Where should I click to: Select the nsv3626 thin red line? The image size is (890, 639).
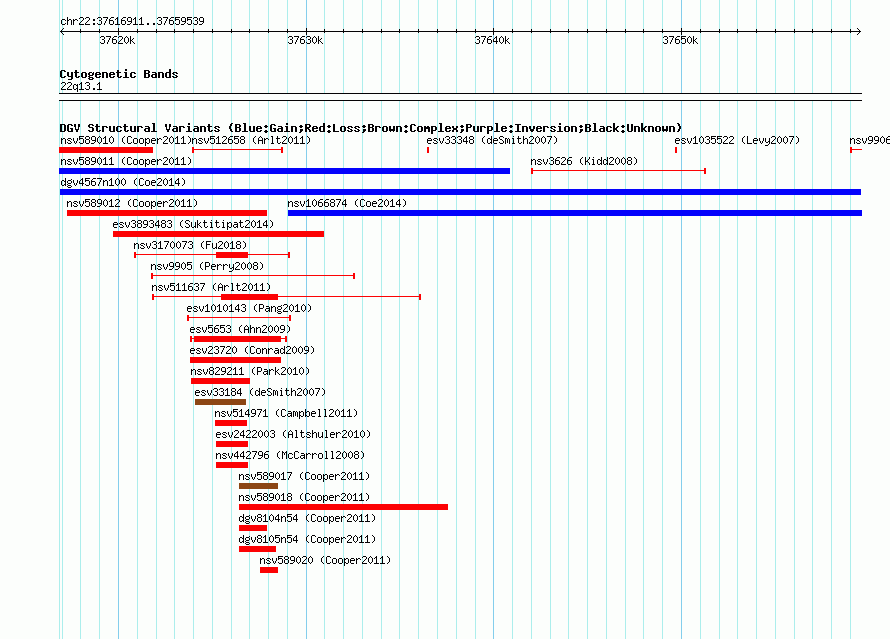point(618,171)
